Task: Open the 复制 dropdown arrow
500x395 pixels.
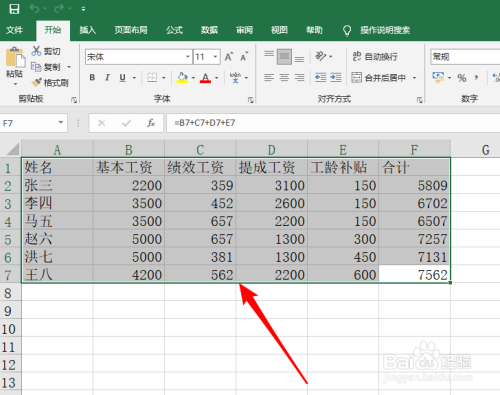Action: point(69,67)
